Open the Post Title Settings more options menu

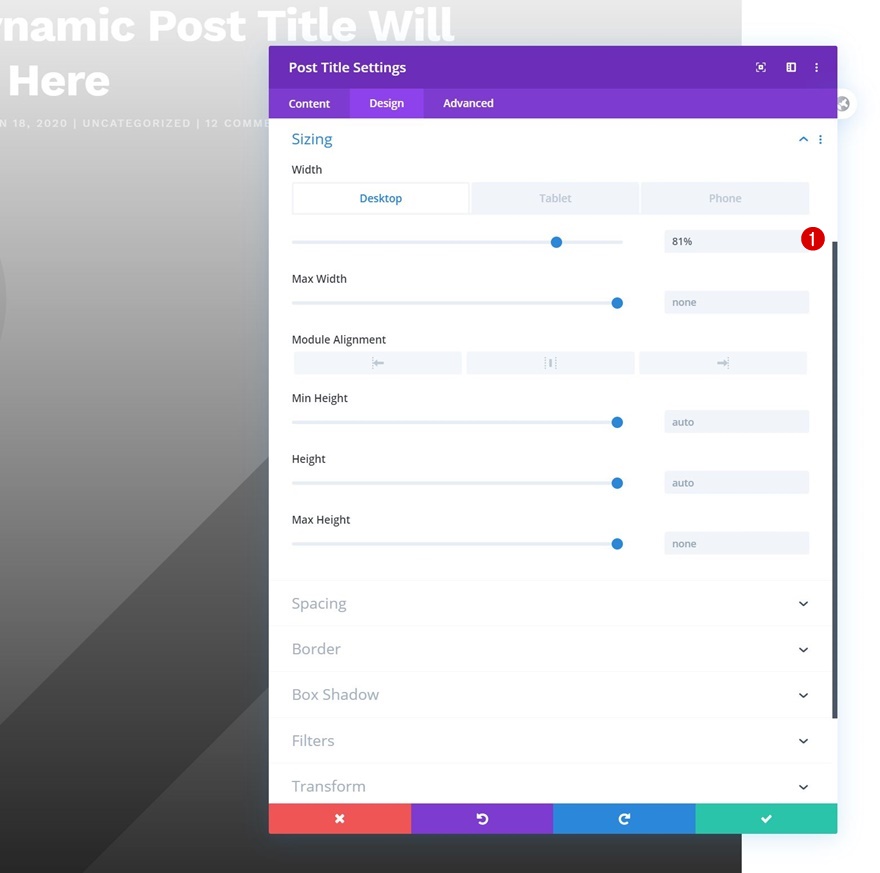click(817, 67)
